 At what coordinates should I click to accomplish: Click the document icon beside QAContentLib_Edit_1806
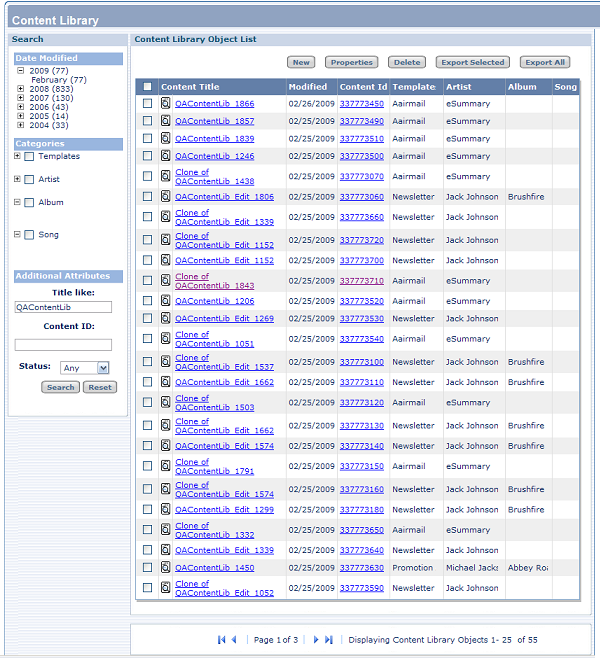[166, 197]
